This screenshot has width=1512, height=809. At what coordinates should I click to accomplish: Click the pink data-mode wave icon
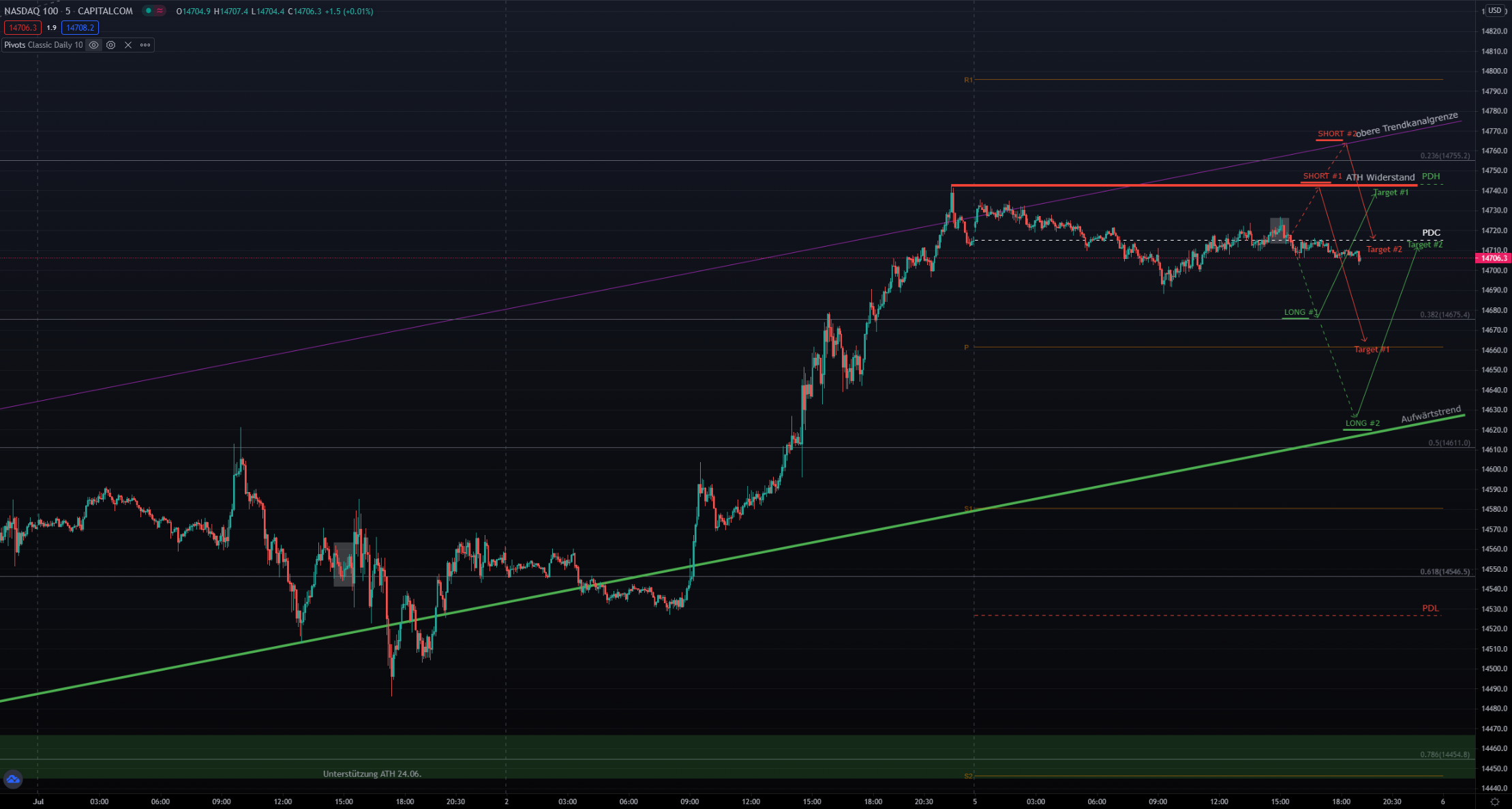(160, 11)
